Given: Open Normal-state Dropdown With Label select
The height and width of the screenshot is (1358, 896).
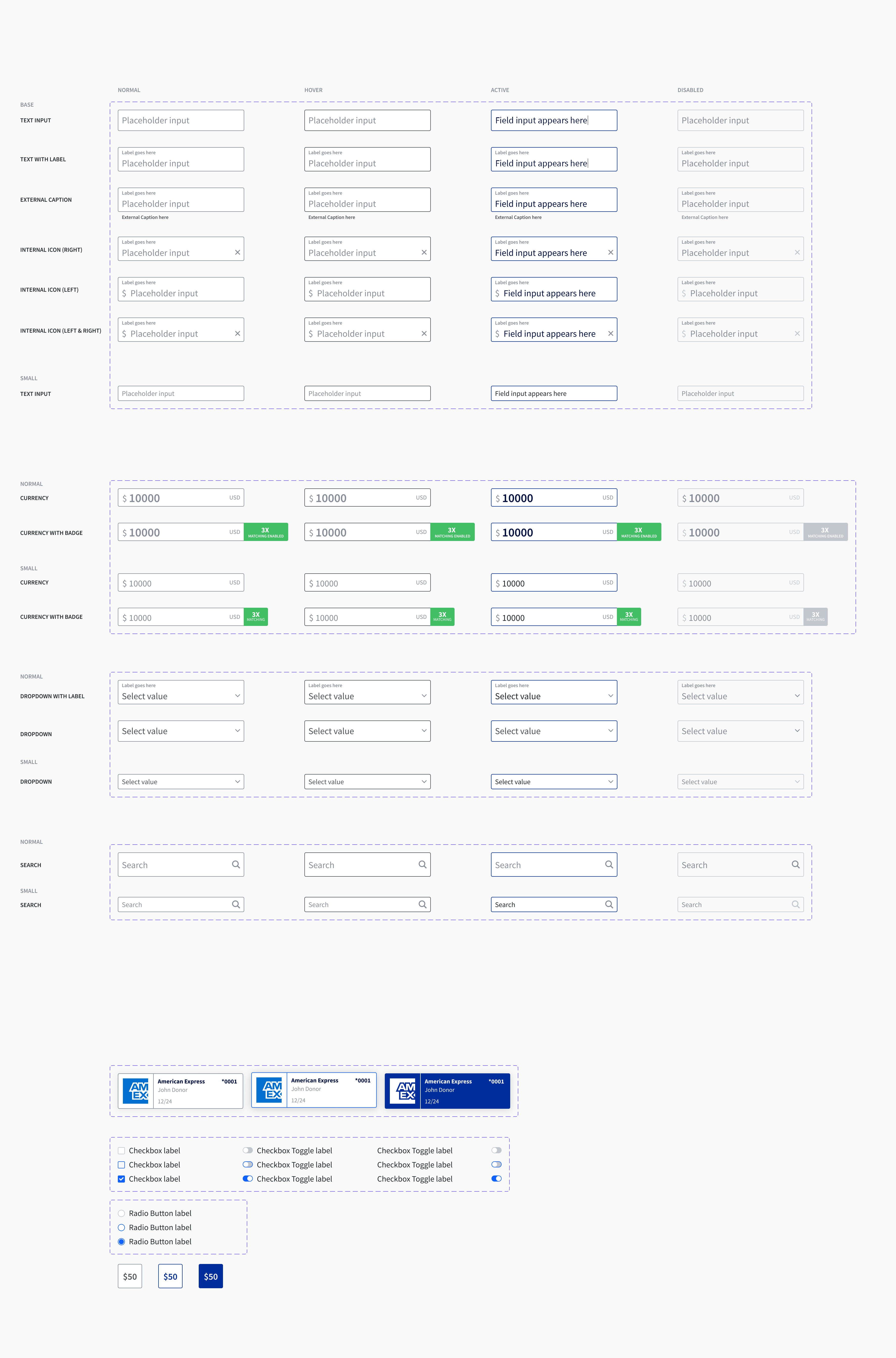Looking at the screenshot, I should point(181,692).
